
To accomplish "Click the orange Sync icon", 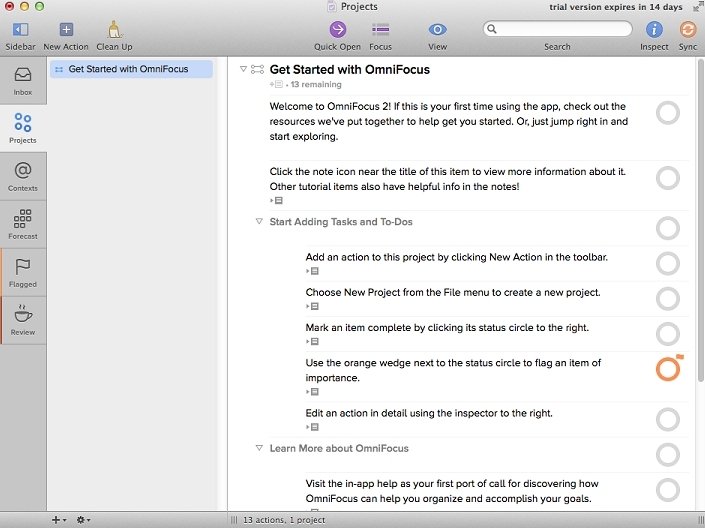I will pyautogui.click(x=687, y=30).
